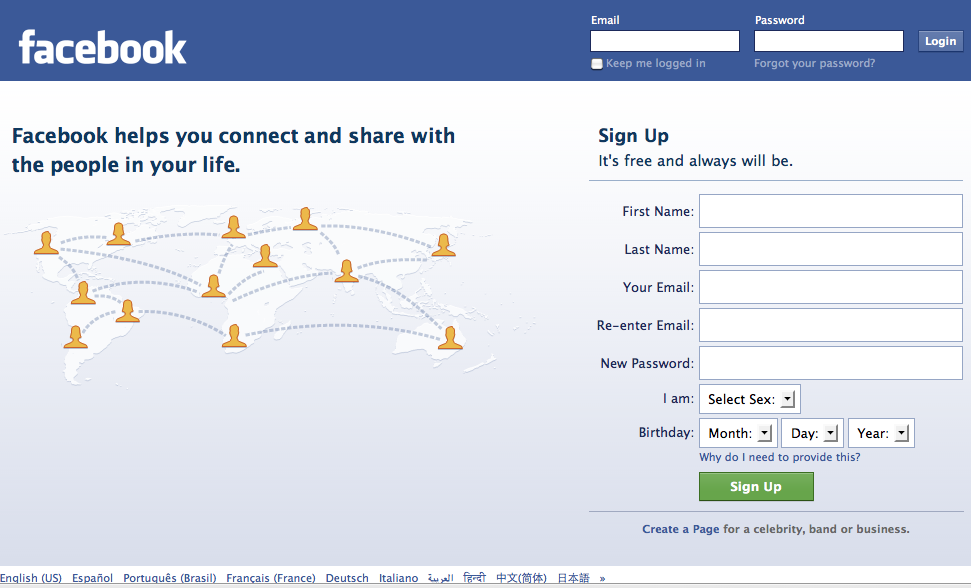Click the green Sign Up button
The width and height of the screenshot is (971, 588).
click(755, 487)
